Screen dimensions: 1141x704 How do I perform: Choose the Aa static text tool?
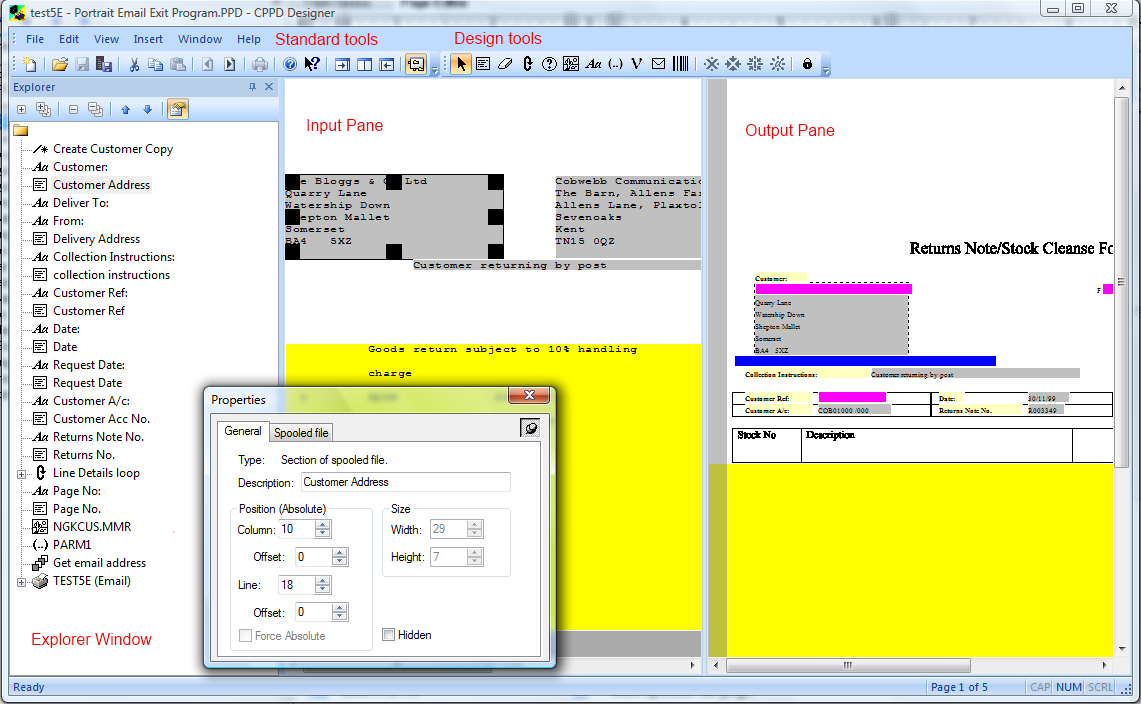point(593,64)
